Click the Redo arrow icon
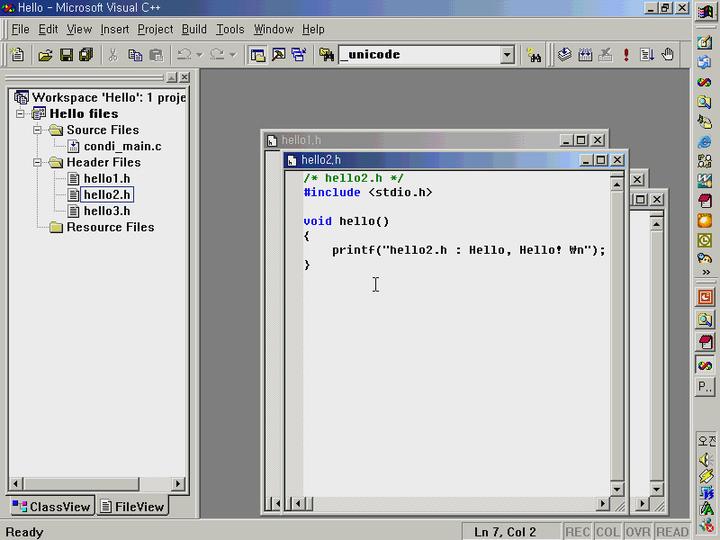The image size is (720, 540). coord(217,55)
